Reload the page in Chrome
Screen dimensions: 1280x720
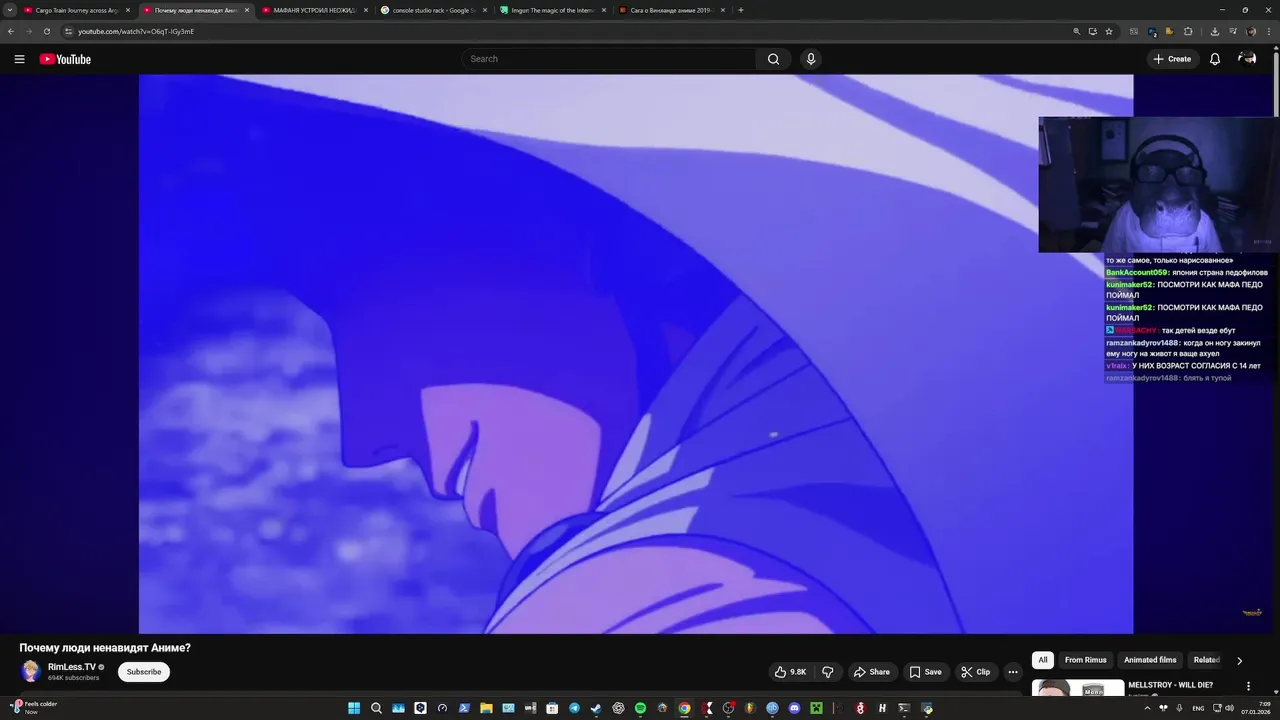point(46,31)
